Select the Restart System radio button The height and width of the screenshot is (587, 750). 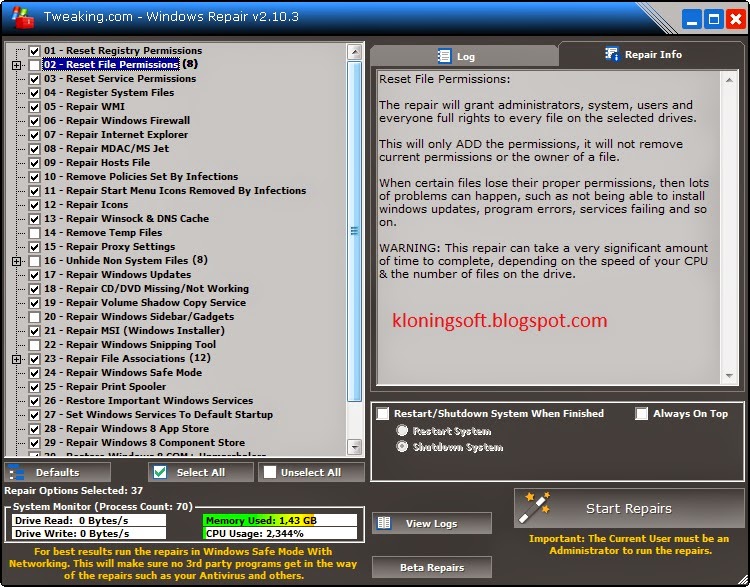(402, 431)
